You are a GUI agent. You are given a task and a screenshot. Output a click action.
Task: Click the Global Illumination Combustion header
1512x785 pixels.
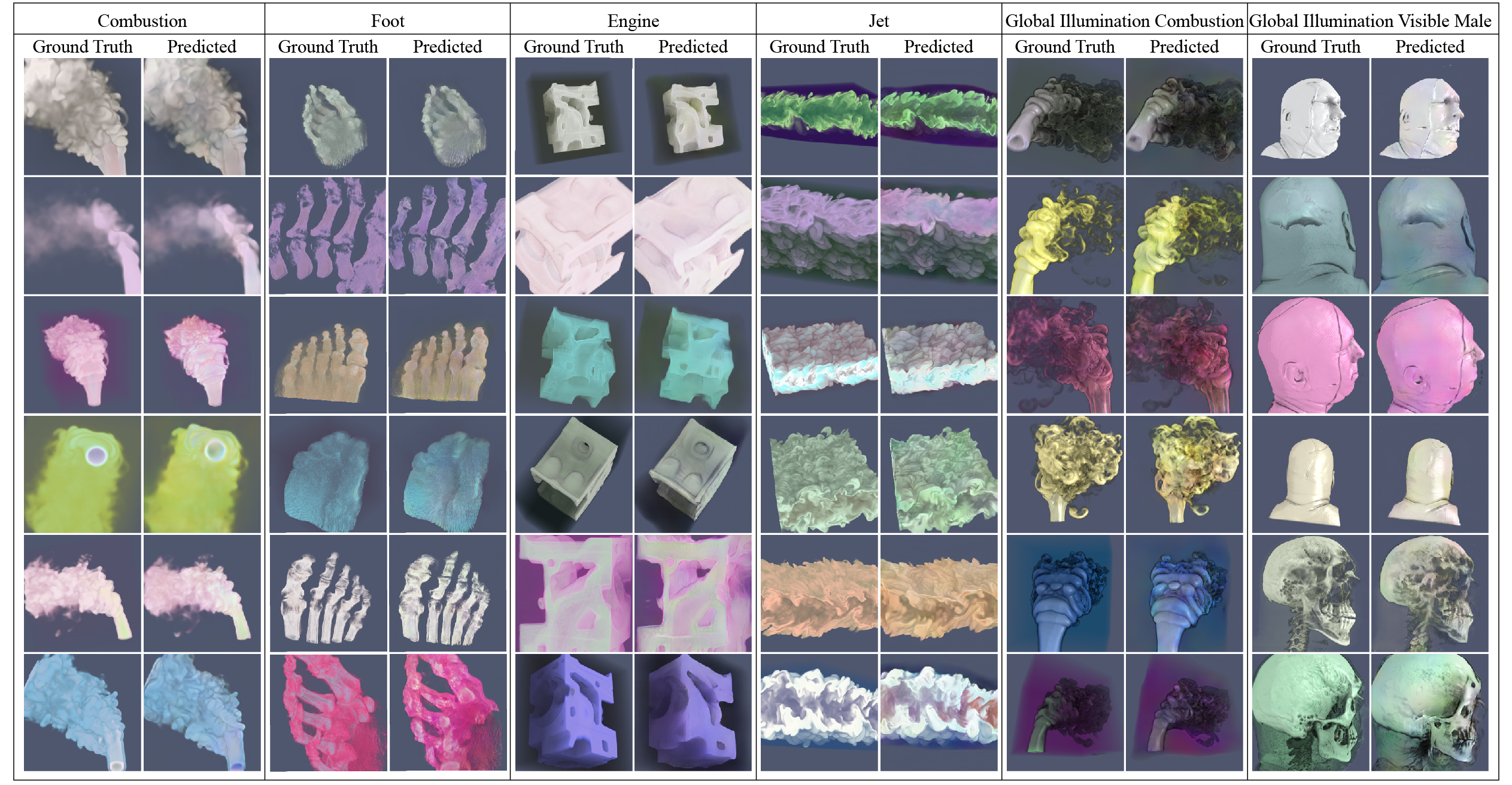click(x=1124, y=21)
